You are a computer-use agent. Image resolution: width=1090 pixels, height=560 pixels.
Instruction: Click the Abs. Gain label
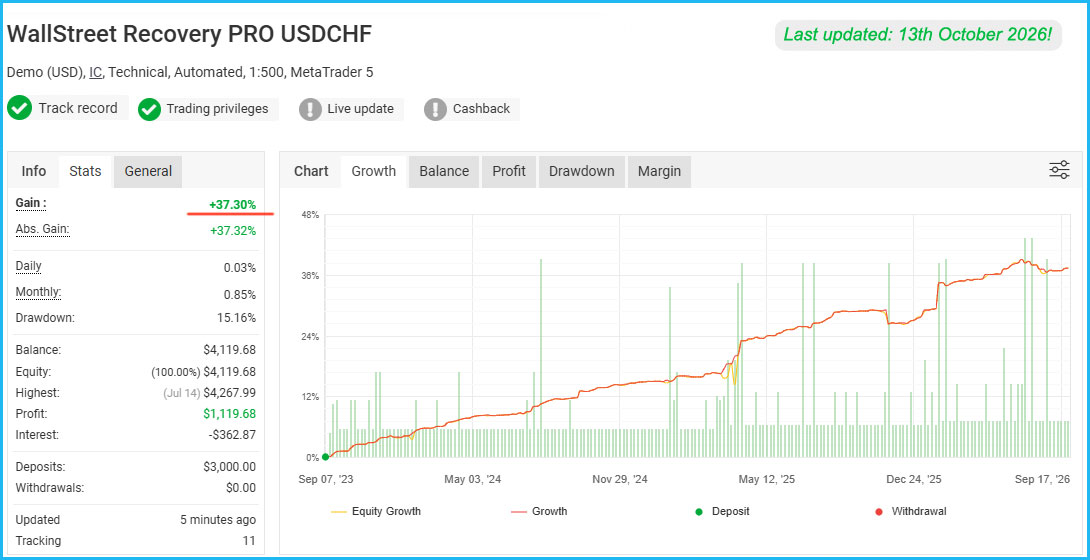43,229
